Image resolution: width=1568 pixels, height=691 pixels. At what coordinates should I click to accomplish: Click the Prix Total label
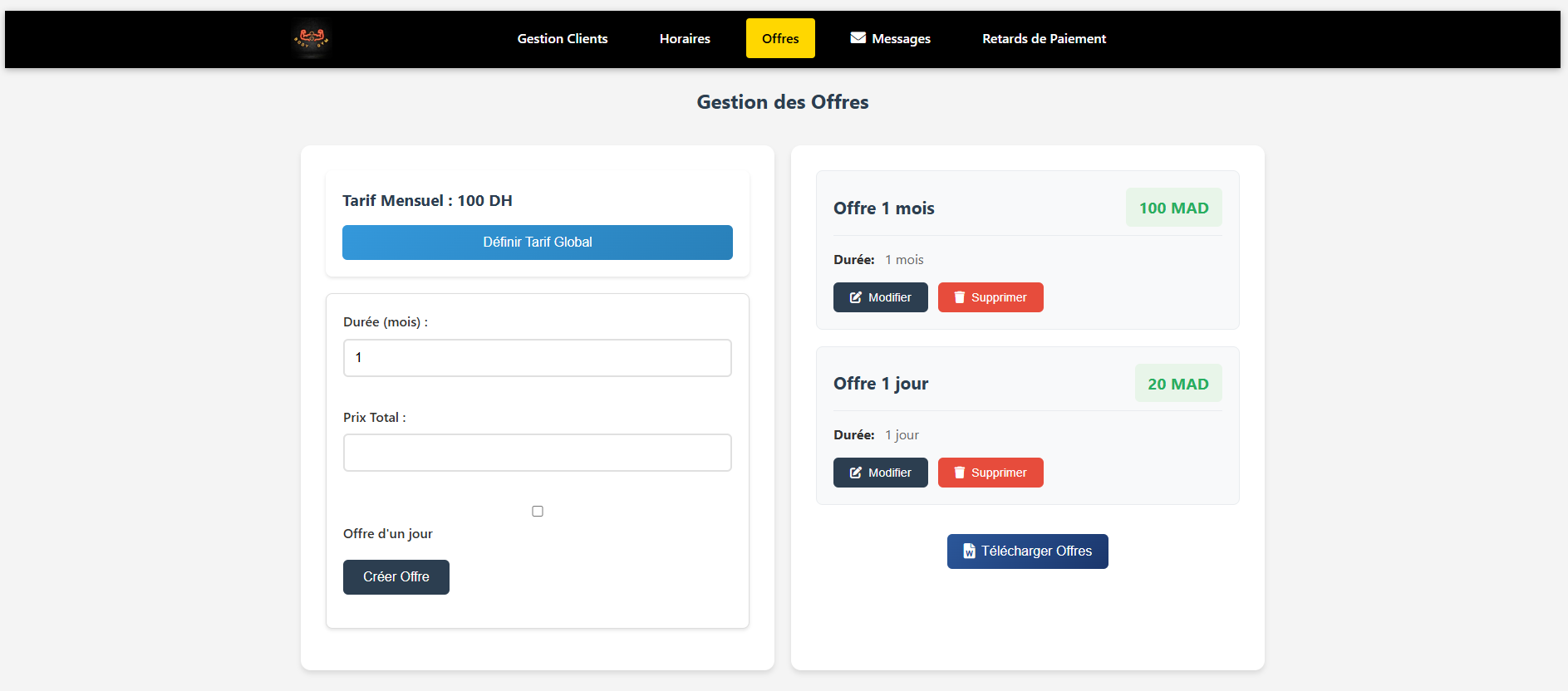(x=375, y=418)
